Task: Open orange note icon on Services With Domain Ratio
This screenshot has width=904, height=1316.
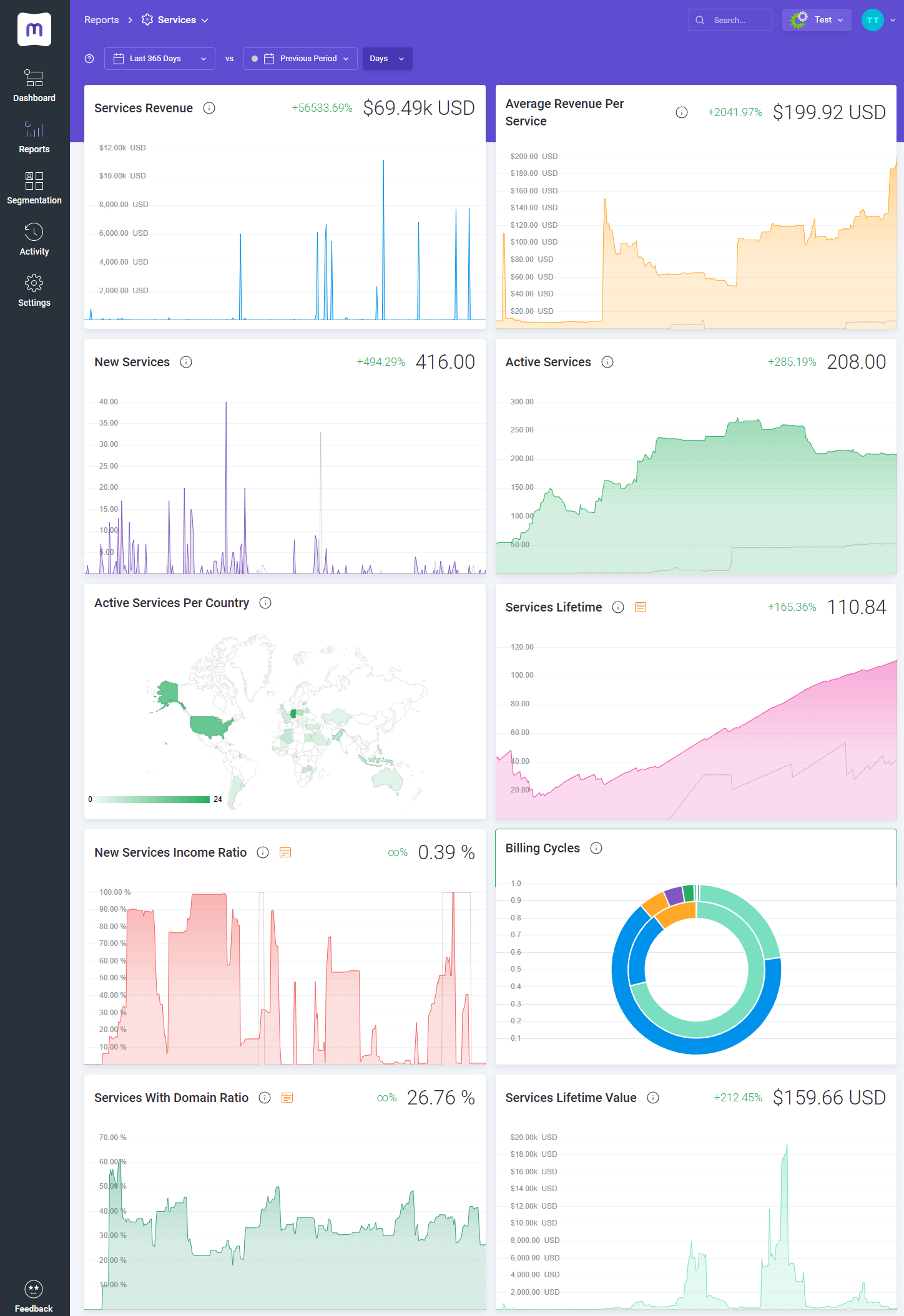Action: 287,1098
